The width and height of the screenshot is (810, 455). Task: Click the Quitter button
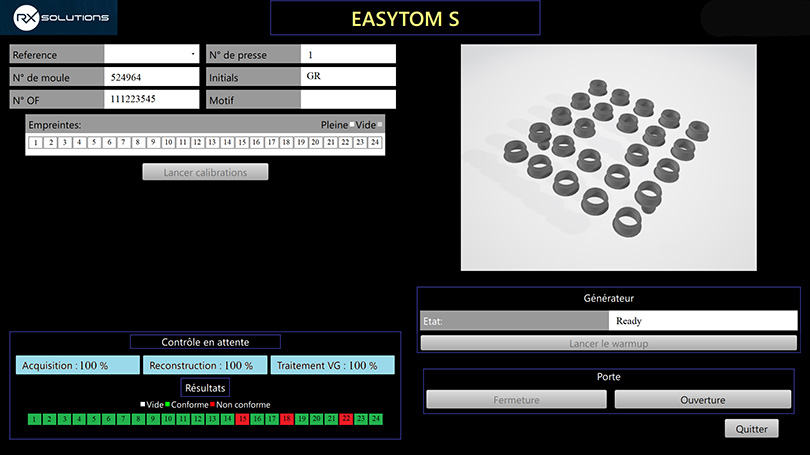click(752, 429)
